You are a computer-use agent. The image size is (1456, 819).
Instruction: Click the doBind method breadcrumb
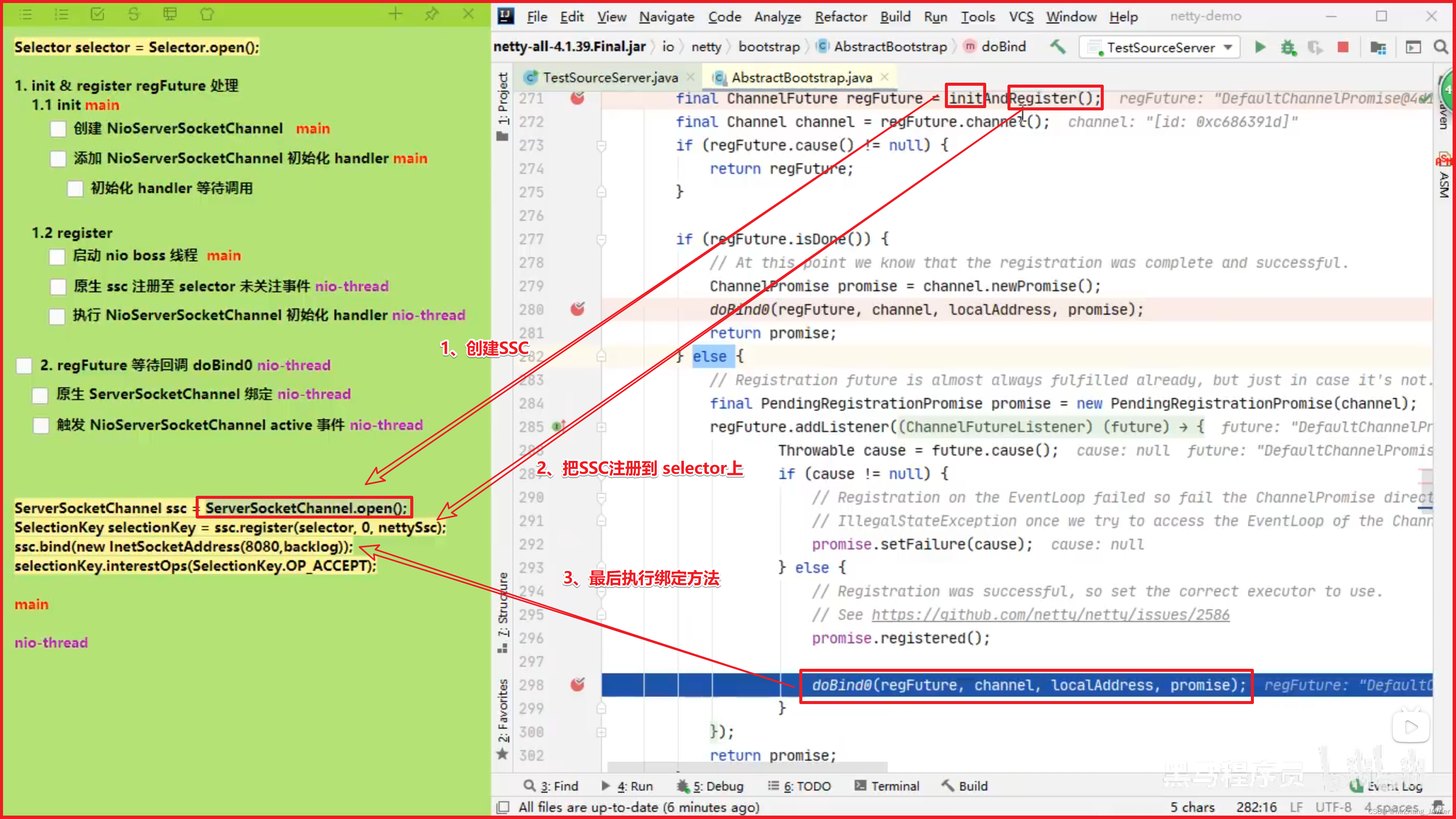[x=995, y=46]
